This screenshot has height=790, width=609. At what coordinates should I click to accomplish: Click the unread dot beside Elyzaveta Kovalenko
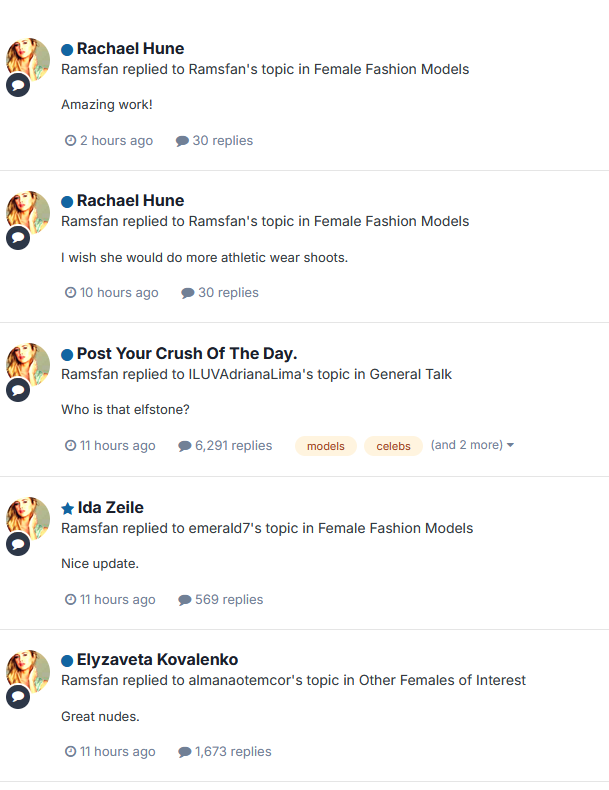[x=67, y=661]
